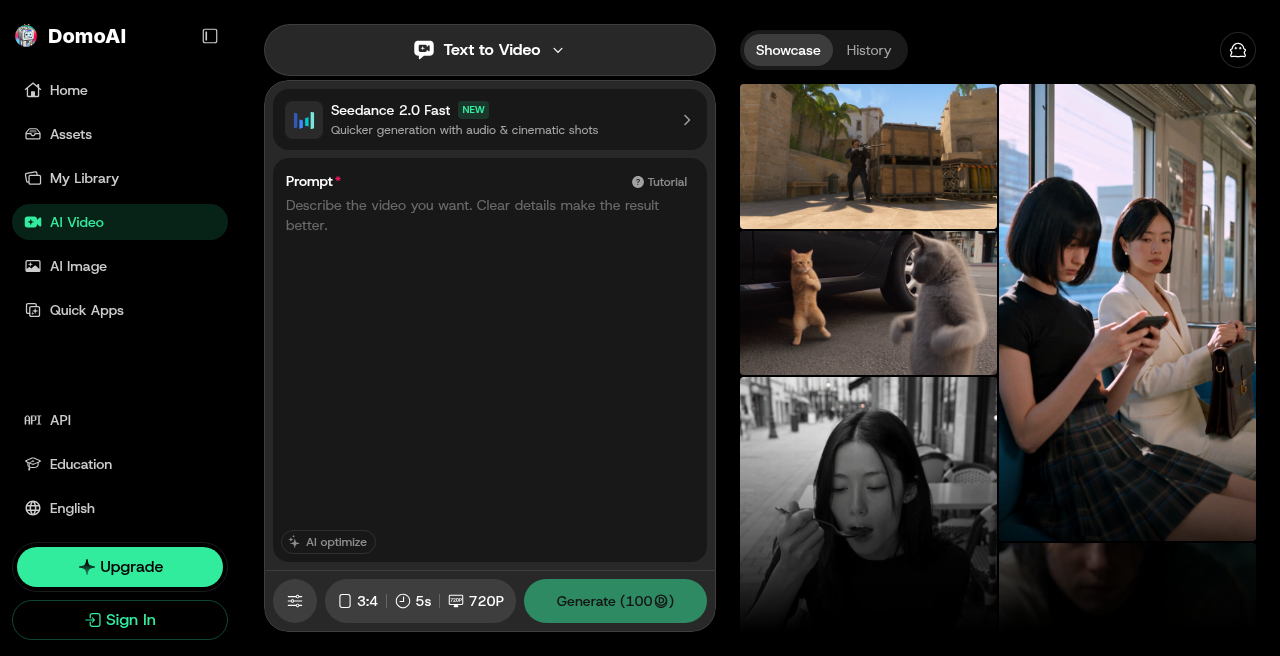The height and width of the screenshot is (656, 1280).
Task: Open Quick Apps
Action: tap(120, 310)
